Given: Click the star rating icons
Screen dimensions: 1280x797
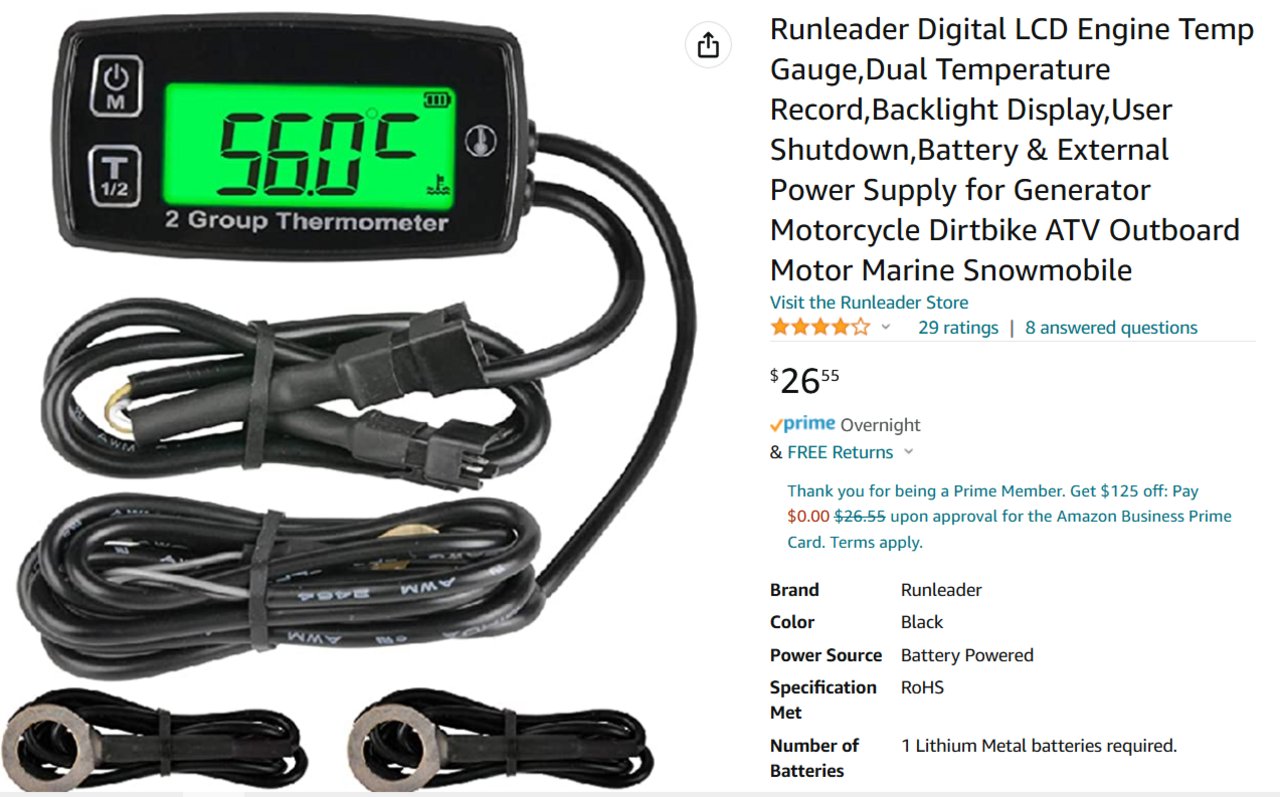Looking at the screenshot, I should (x=820, y=327).
